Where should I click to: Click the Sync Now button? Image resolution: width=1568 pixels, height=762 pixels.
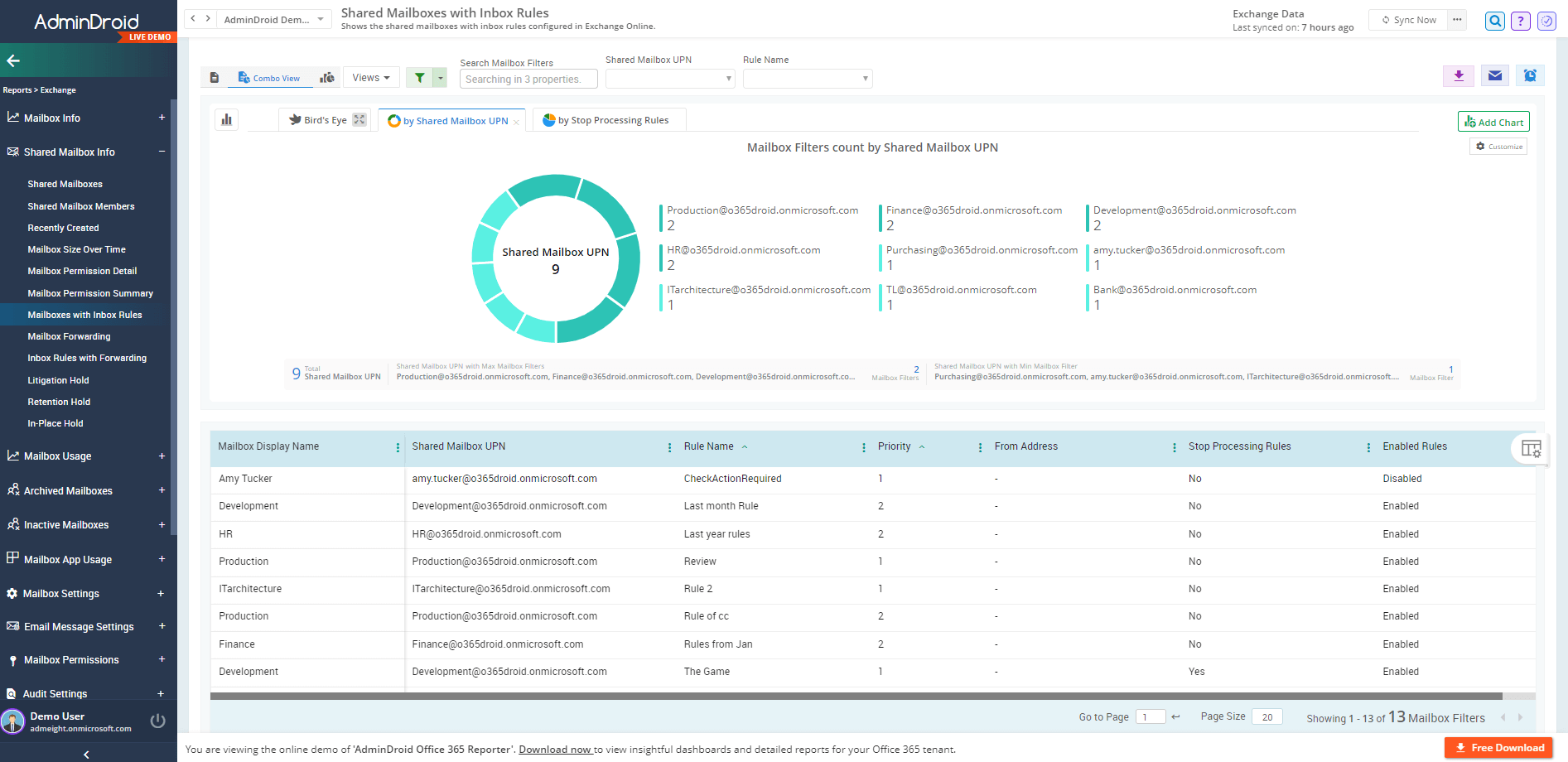tap(1408, 21)
